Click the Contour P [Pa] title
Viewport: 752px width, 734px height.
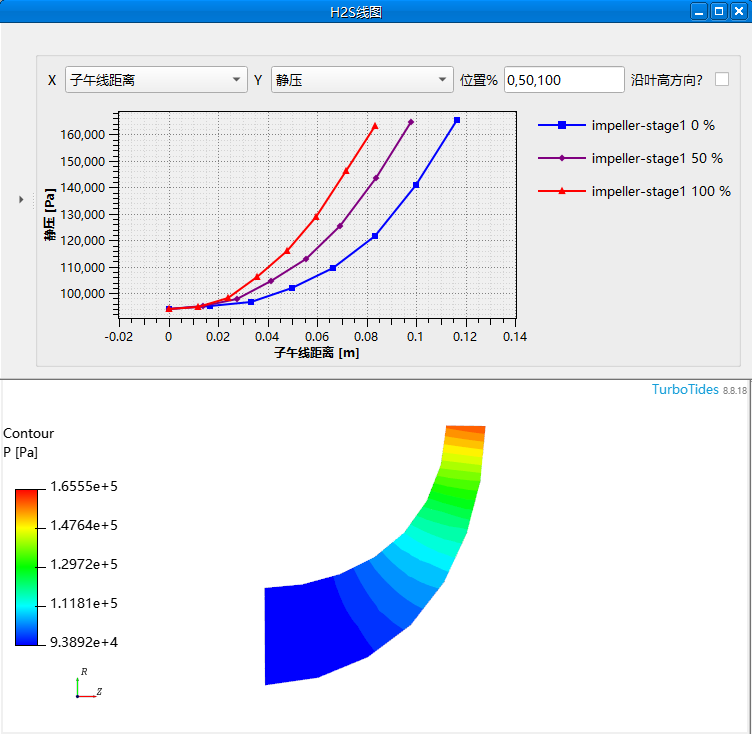coord(28,442)
